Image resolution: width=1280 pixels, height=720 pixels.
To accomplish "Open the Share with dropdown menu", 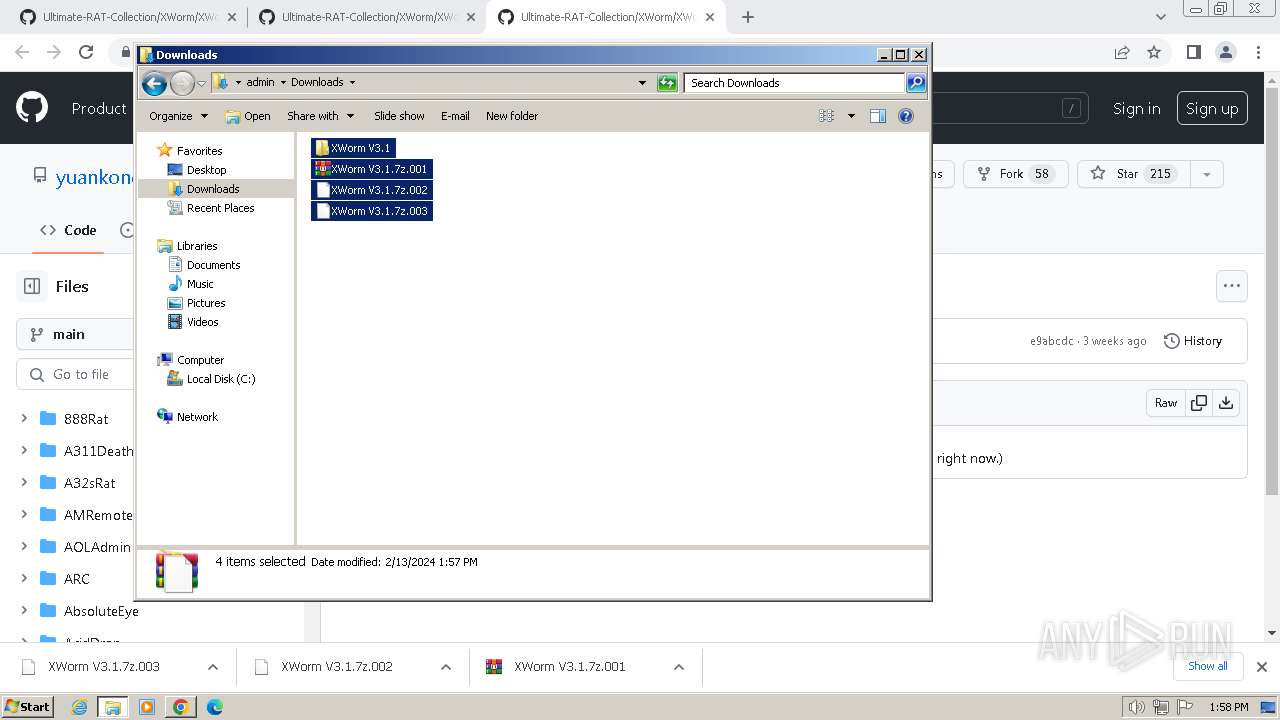I will (320, 116).
